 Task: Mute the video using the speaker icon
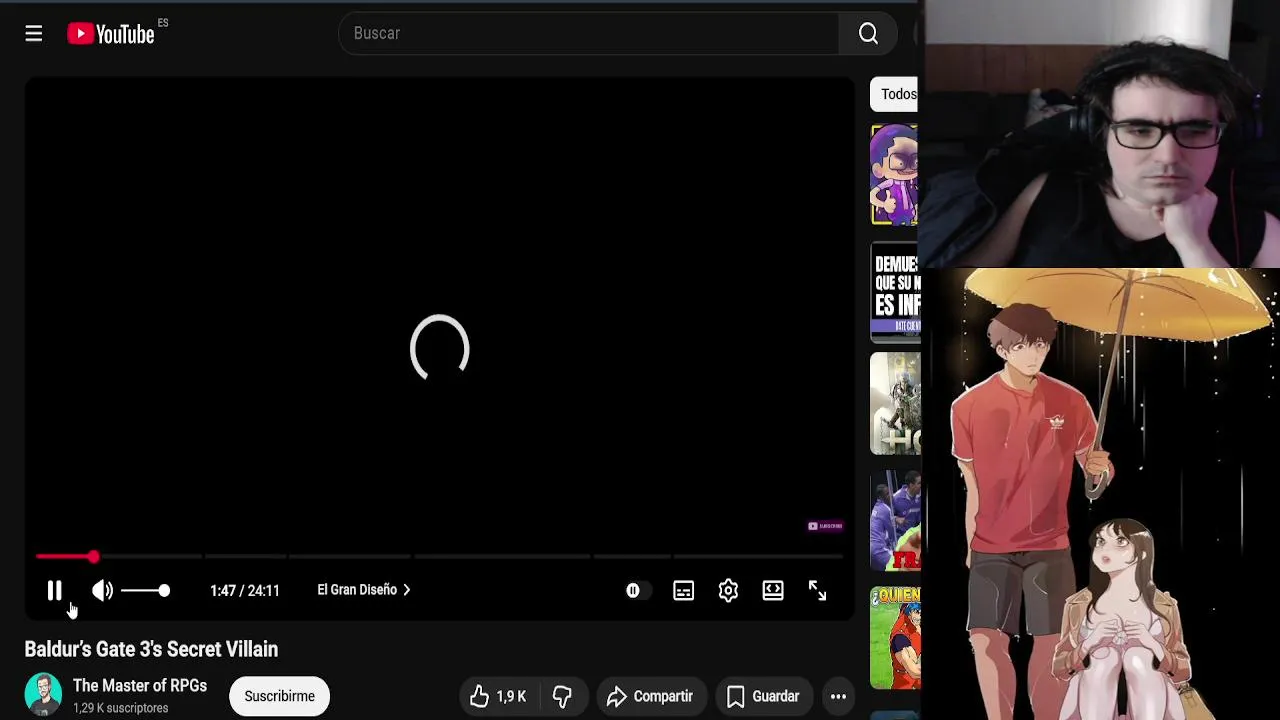102,590
